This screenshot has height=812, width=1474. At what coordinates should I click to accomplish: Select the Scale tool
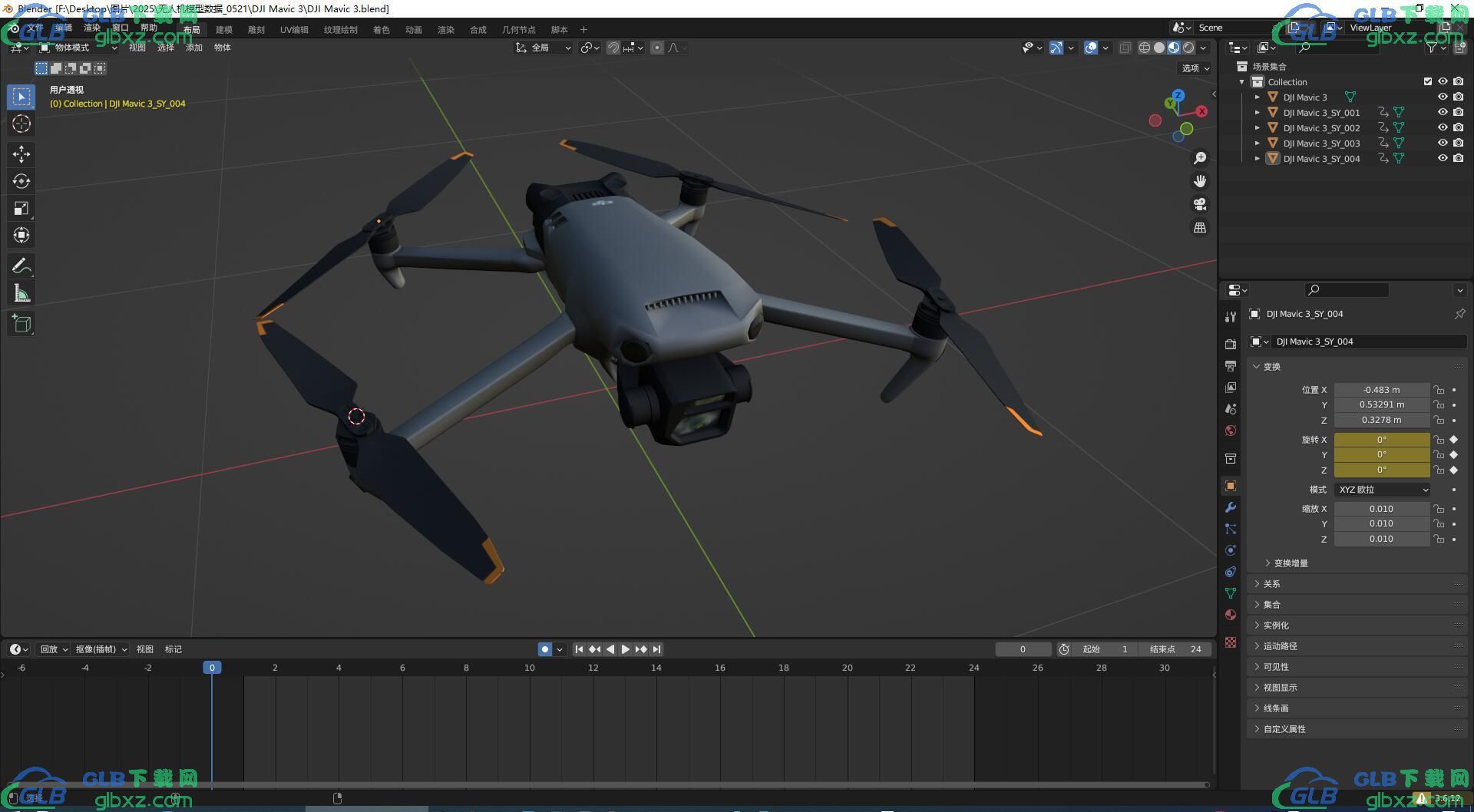[x=21, y=208]
